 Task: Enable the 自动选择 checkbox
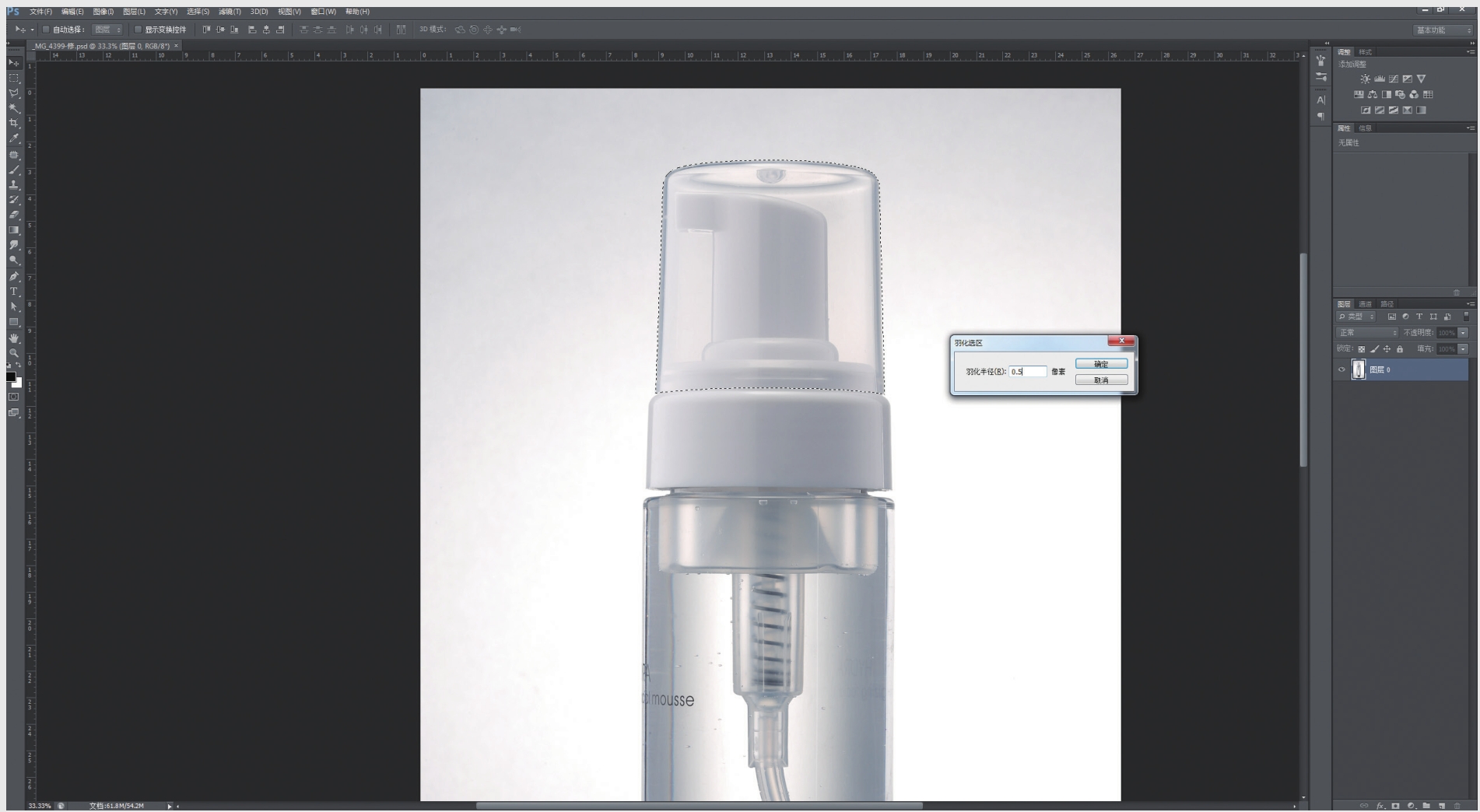(x=46, y=30)
